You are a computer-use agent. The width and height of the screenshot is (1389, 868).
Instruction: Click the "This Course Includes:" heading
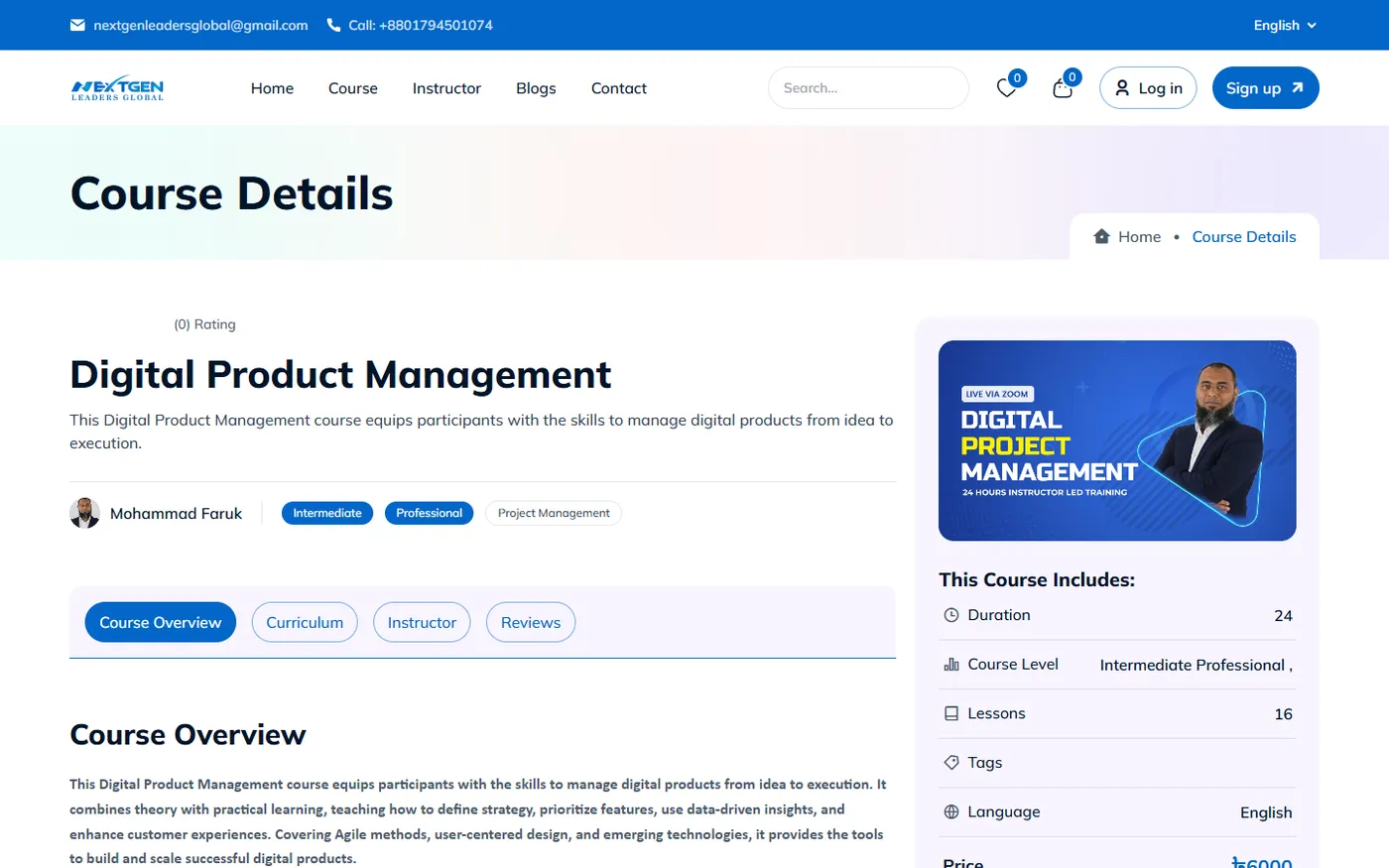[1037, 579]
